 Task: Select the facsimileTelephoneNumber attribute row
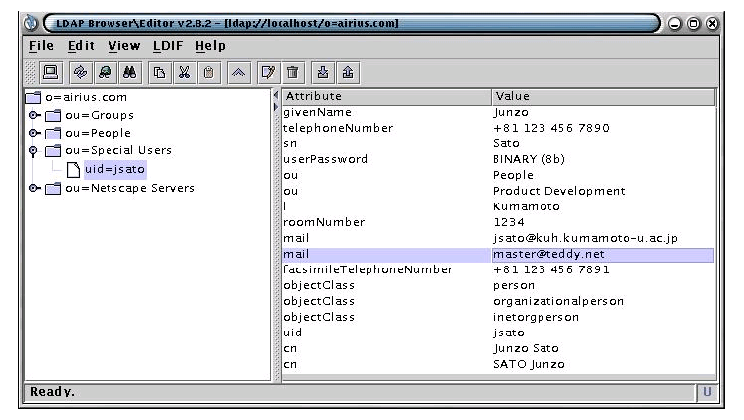[x=498, y=270]
